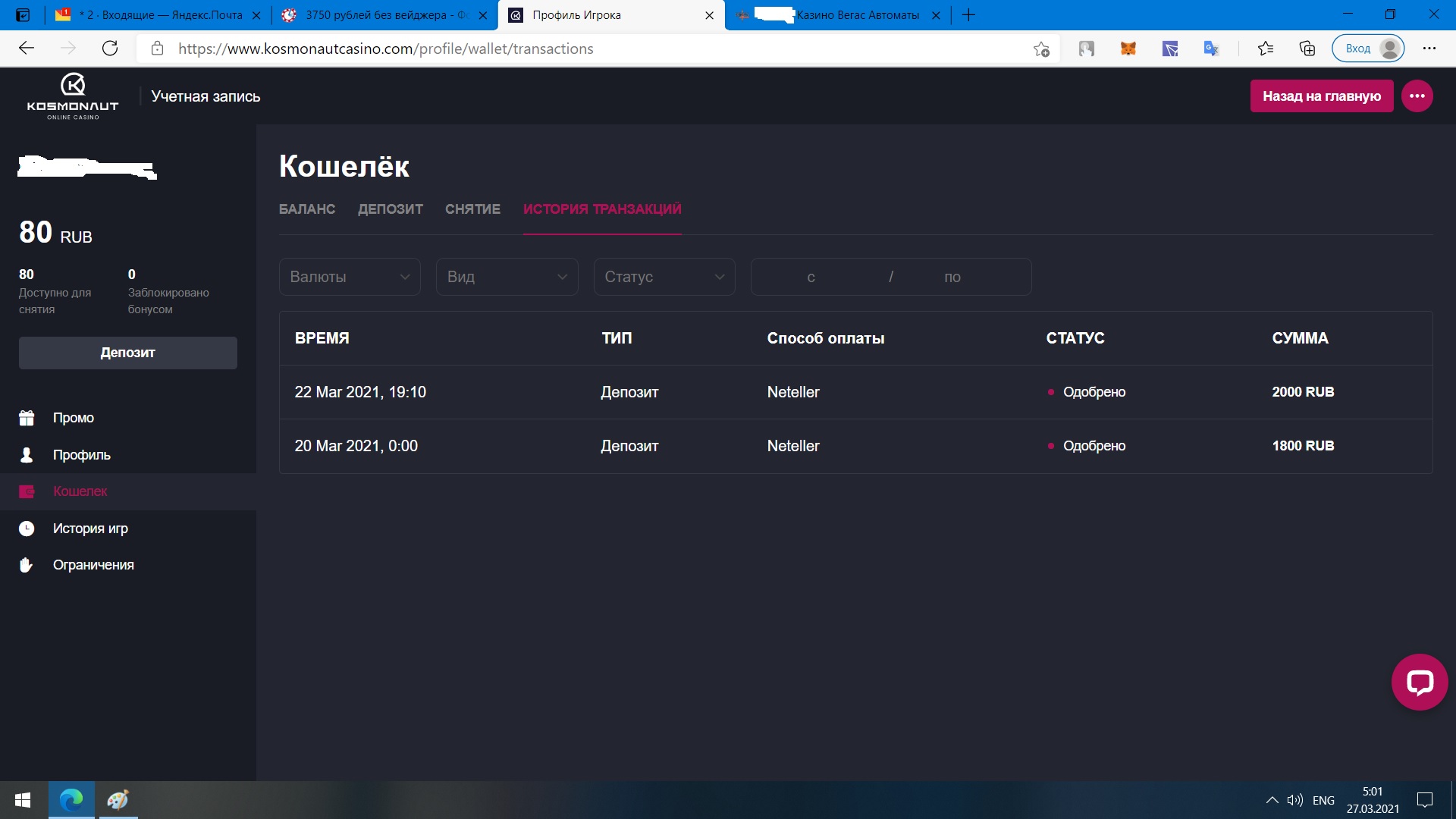
Task: Reload the page with refresh icon
Action: (x=110, y=49)
